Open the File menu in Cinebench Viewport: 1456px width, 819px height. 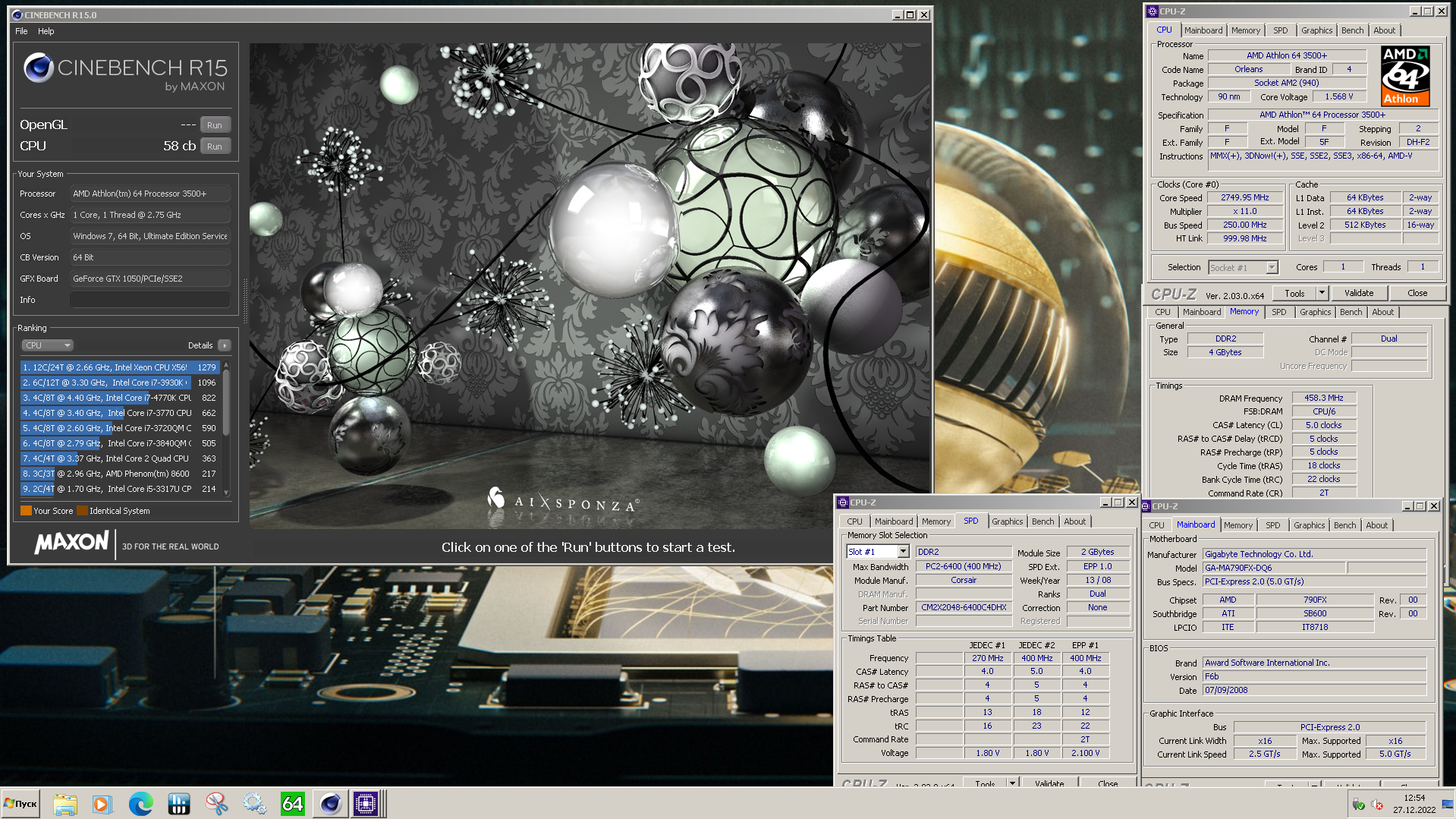[x=21, y=31]
